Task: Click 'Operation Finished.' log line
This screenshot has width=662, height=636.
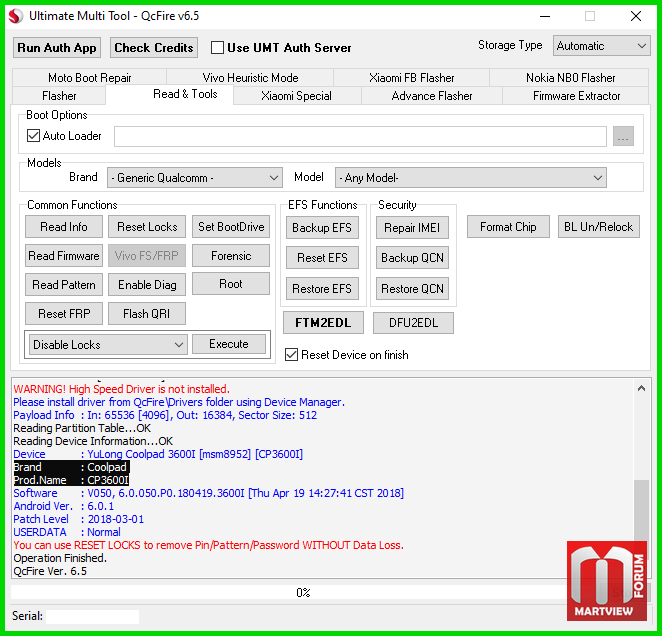Action: 60,558
